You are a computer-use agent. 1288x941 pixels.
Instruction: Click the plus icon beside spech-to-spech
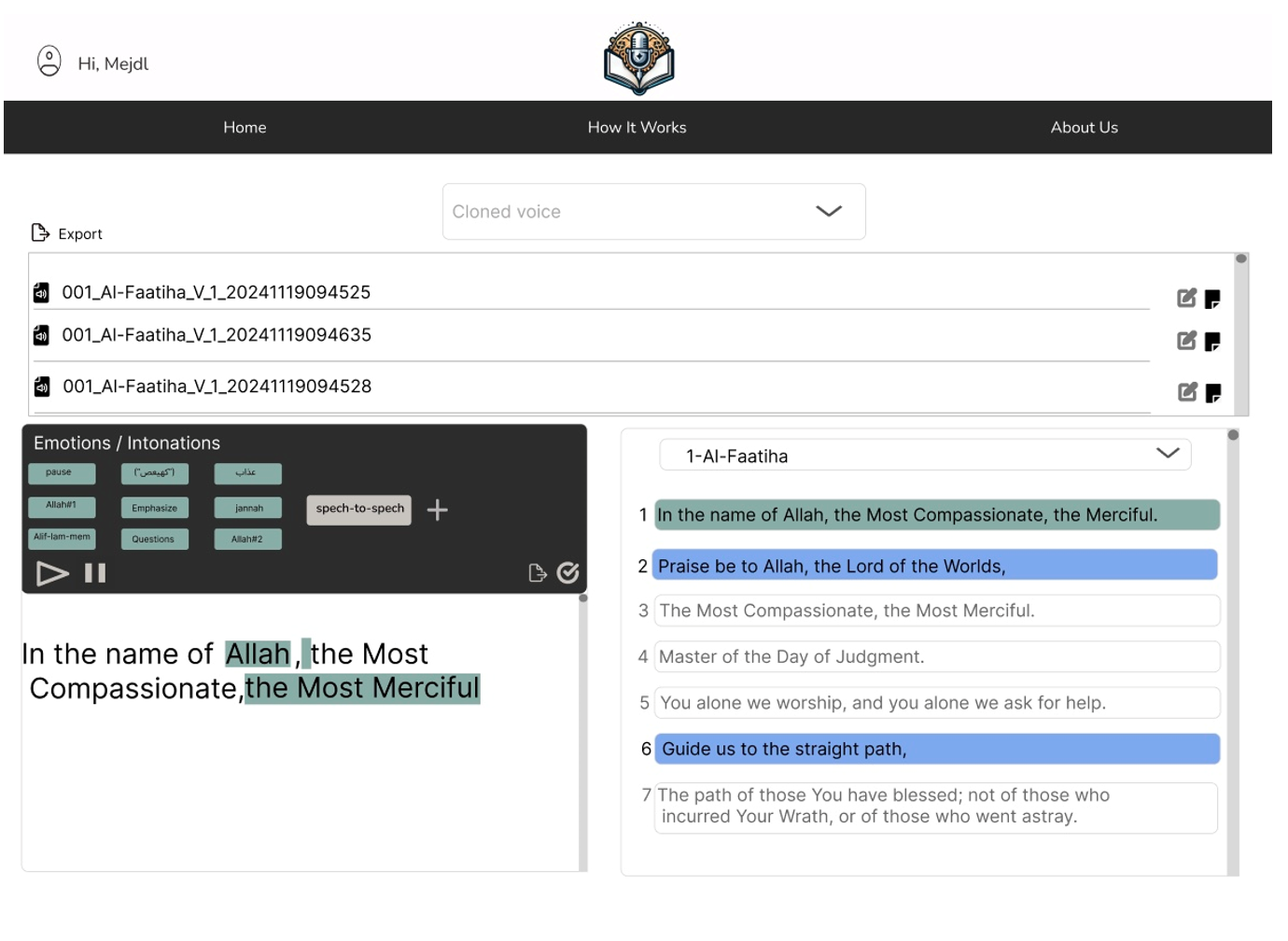coord(437,510)
